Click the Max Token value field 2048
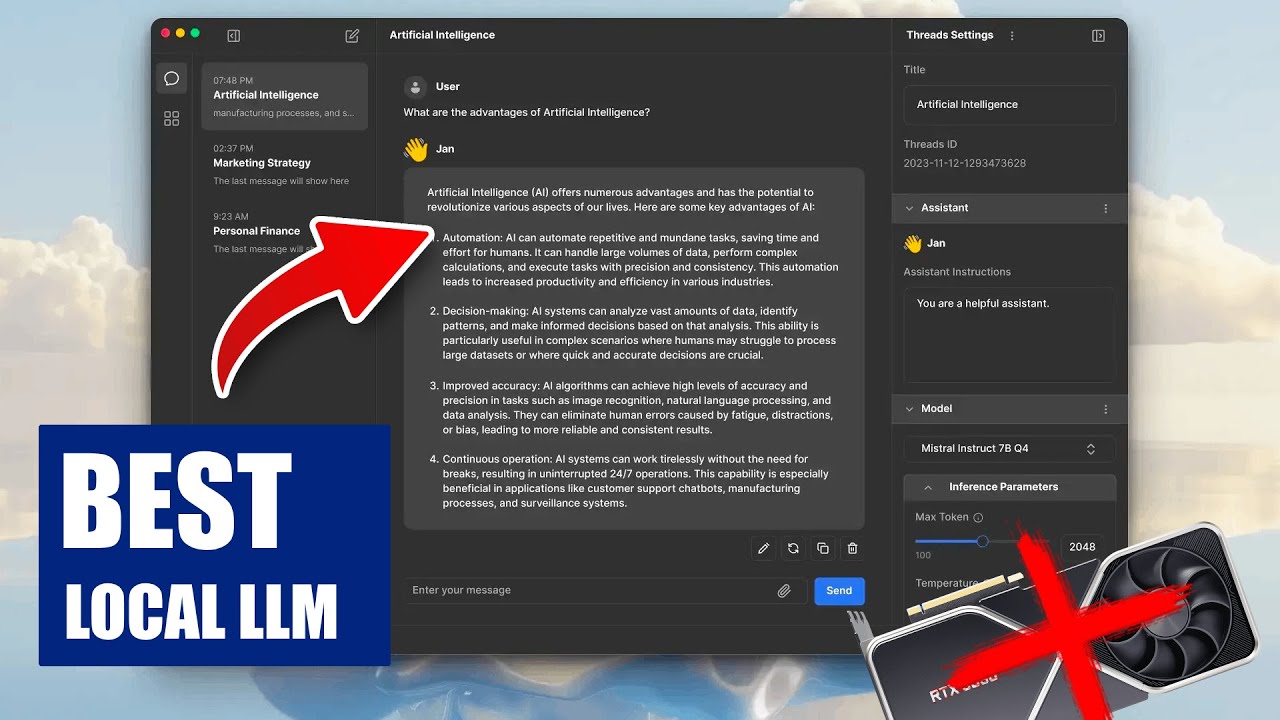 (x=1082, y=547)
